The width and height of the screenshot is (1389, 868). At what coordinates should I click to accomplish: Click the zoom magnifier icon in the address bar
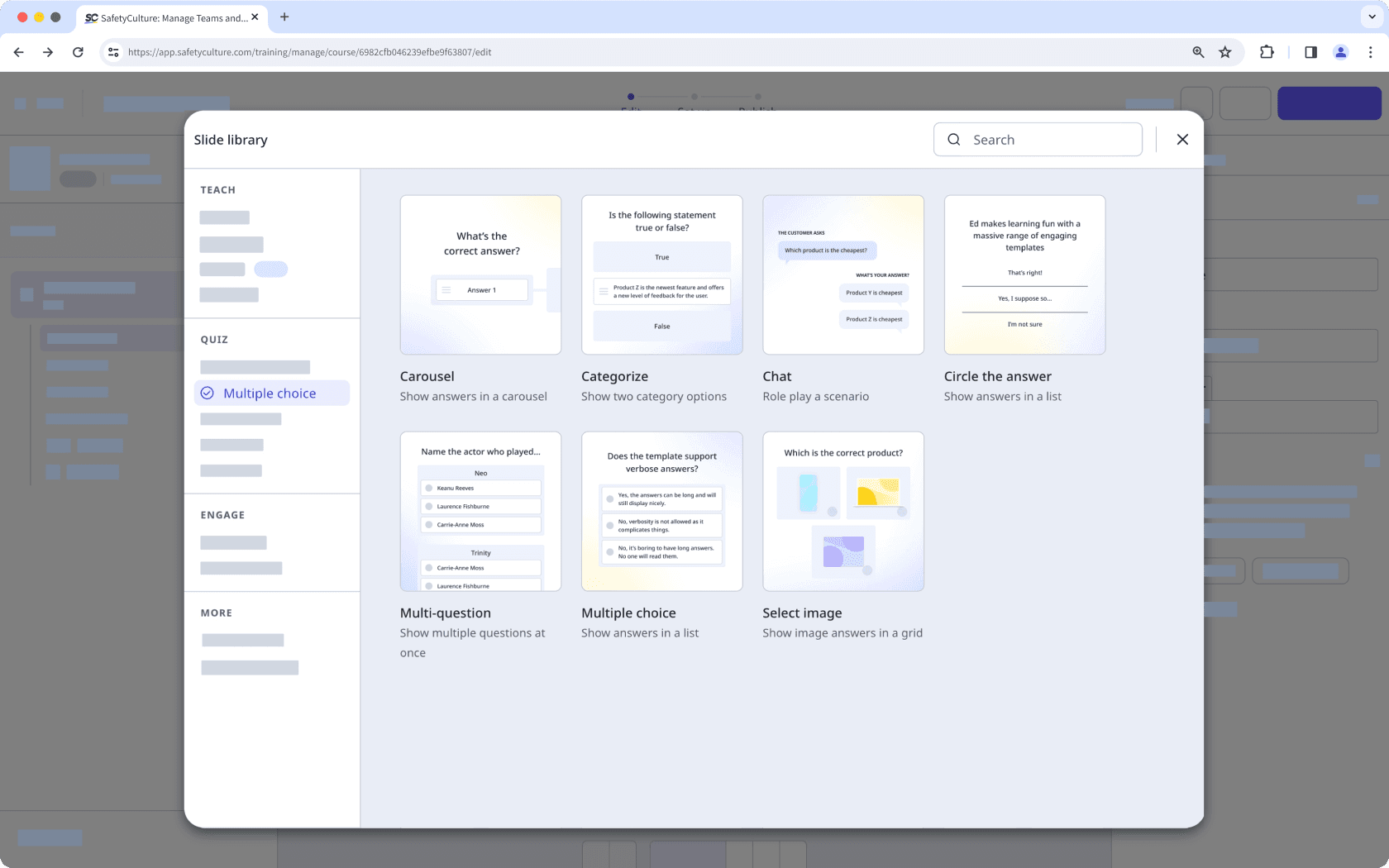click(x=1198, y=51)
